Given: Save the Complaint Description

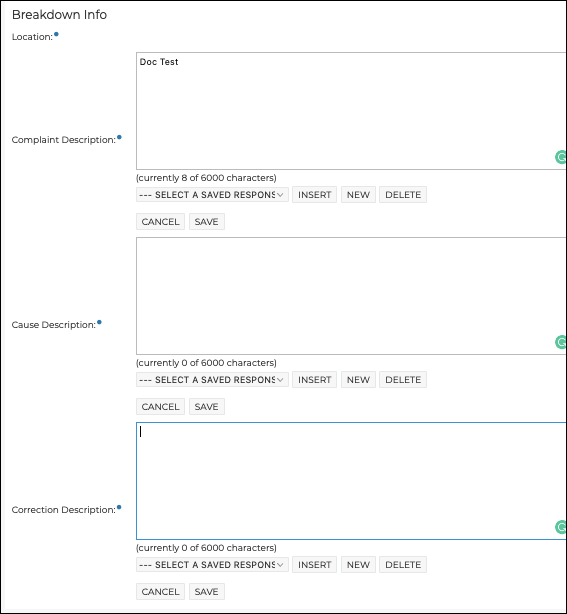Looking at the screenshot, I should [x=207, y=222].
